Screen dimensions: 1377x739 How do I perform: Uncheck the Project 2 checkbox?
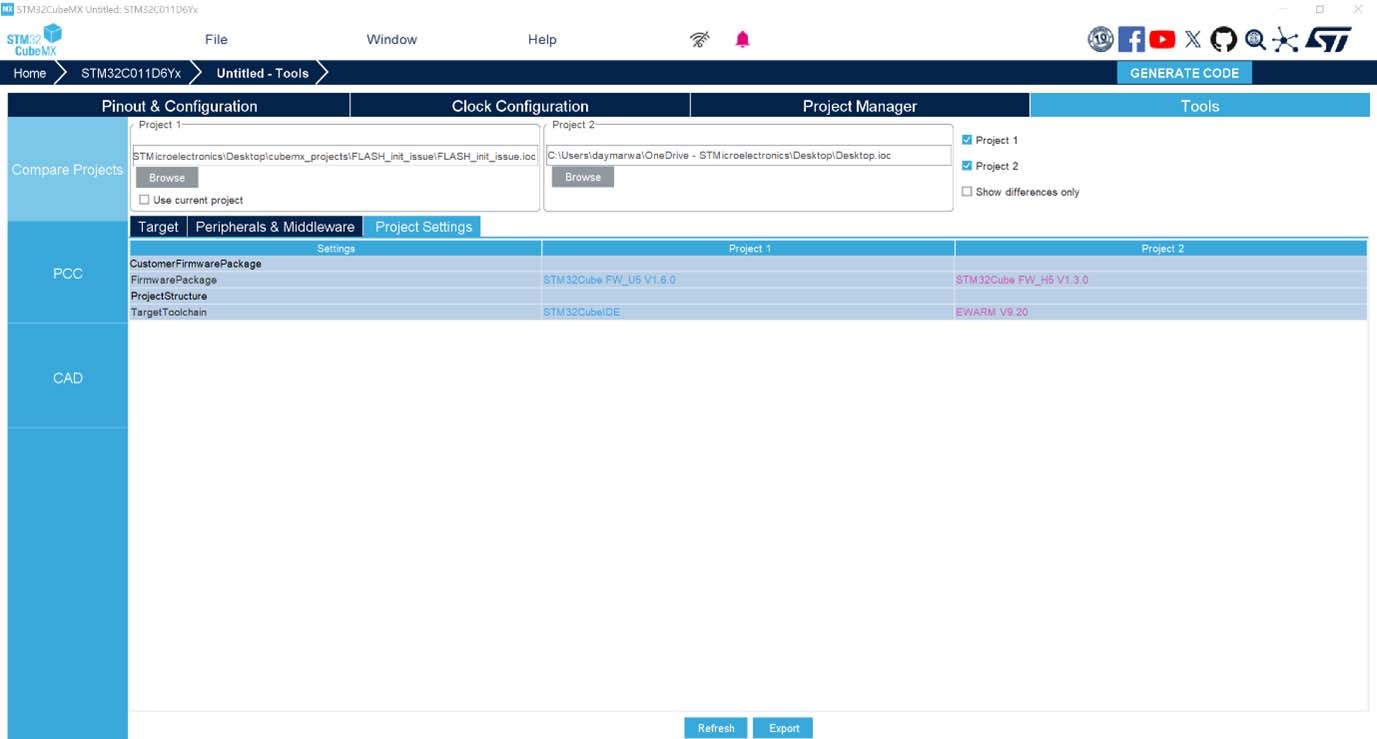967,166
